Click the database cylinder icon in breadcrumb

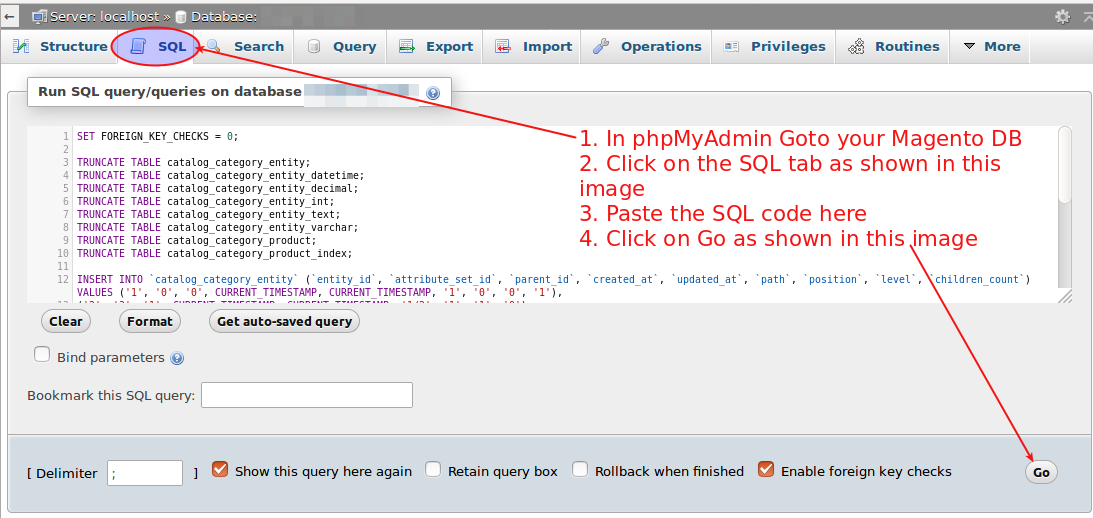coord(181,17)
